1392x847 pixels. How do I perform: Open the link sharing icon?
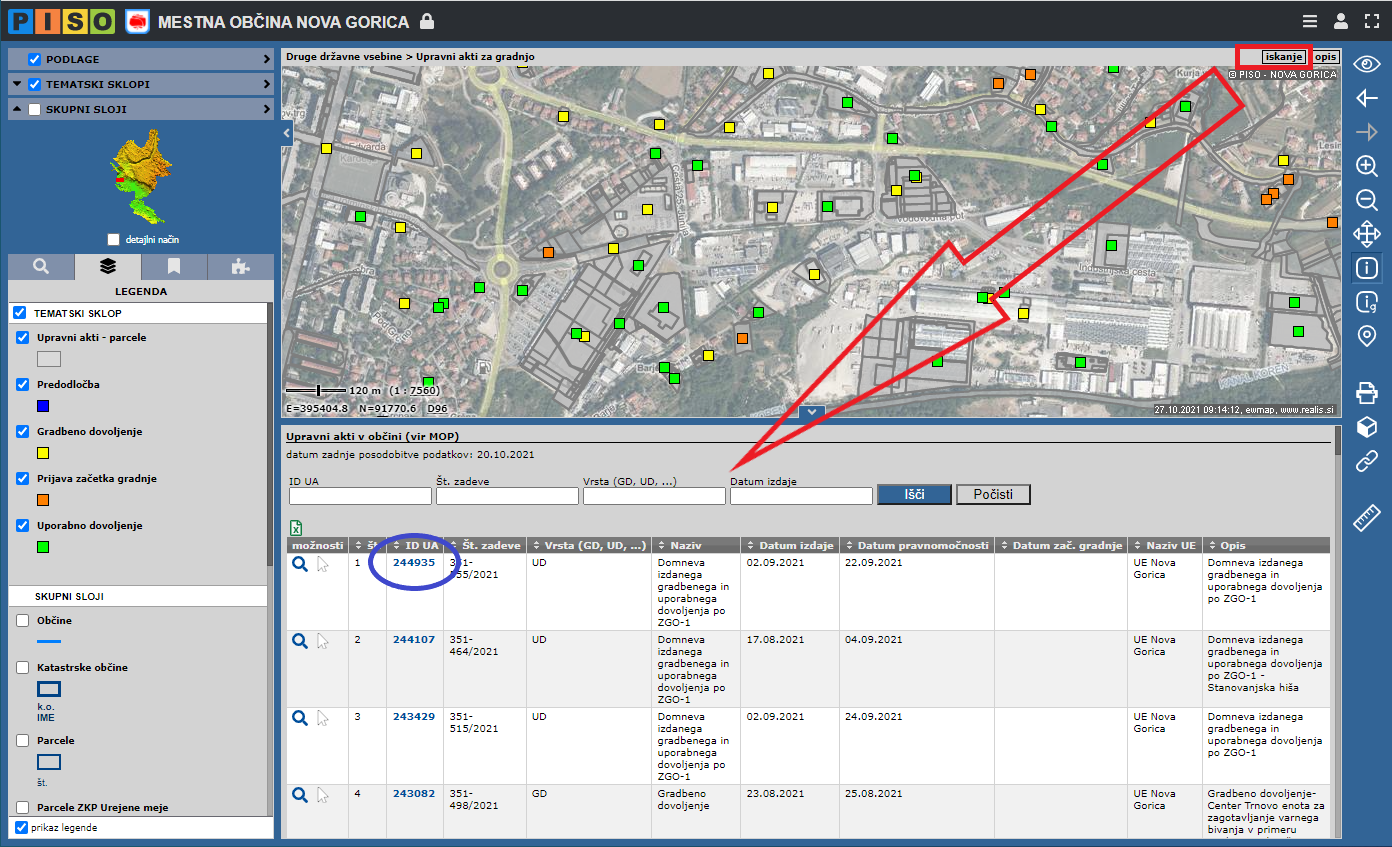click(1366, 461)
